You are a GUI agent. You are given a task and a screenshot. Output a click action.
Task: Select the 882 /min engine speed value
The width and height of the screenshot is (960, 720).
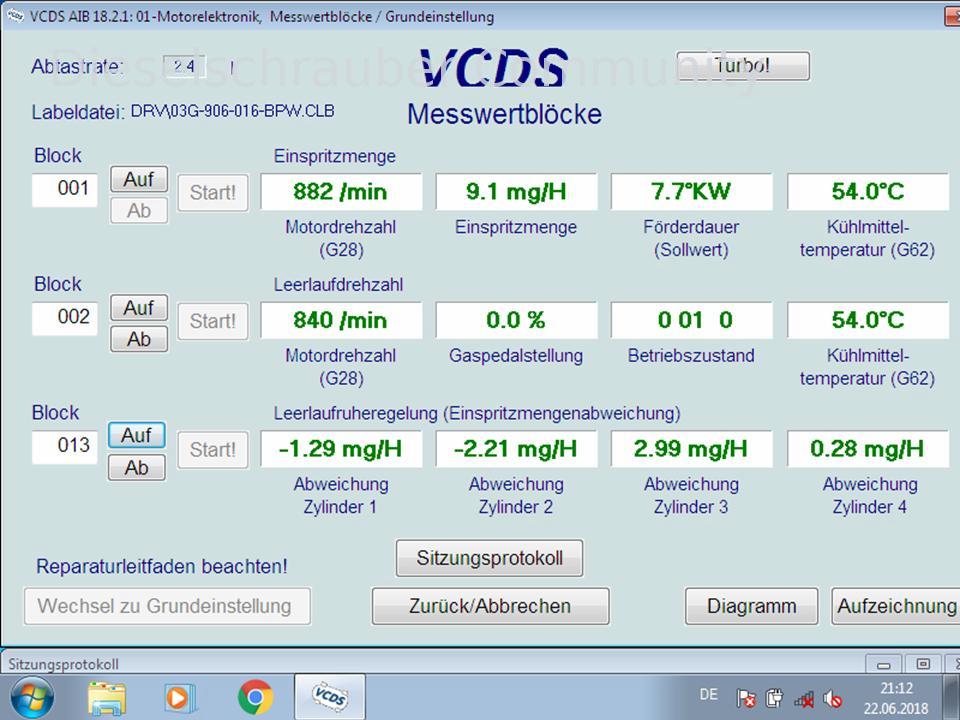pyautogui.click(x=341, y=192)
